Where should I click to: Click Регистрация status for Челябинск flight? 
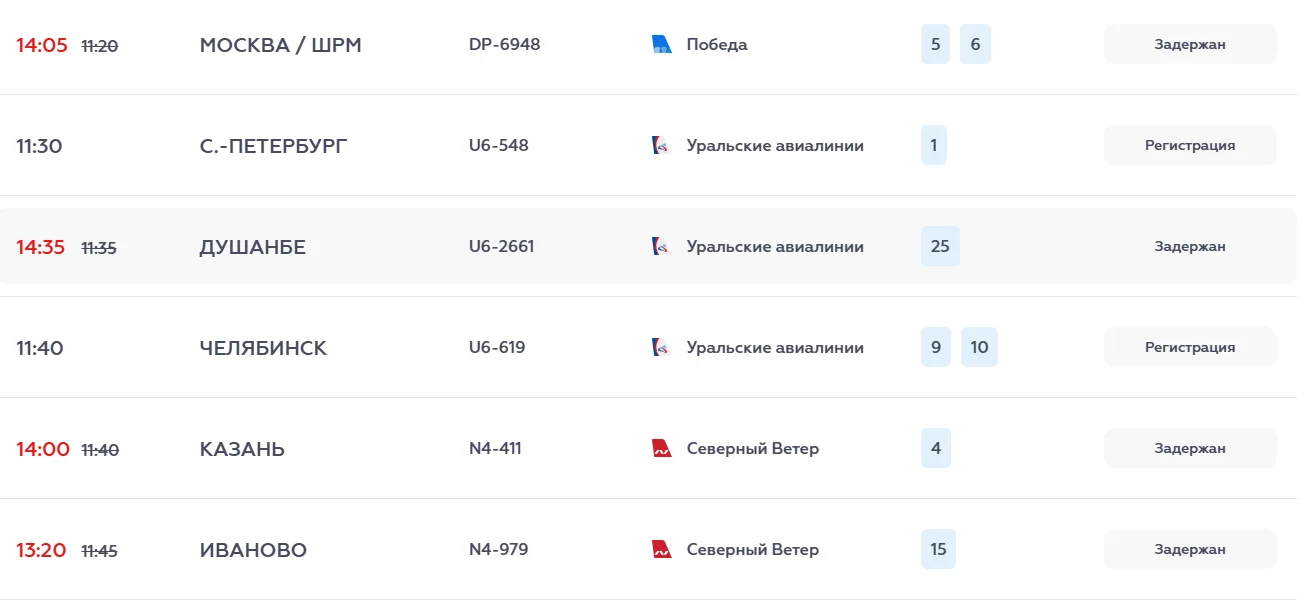click(x=1190, y=347)
